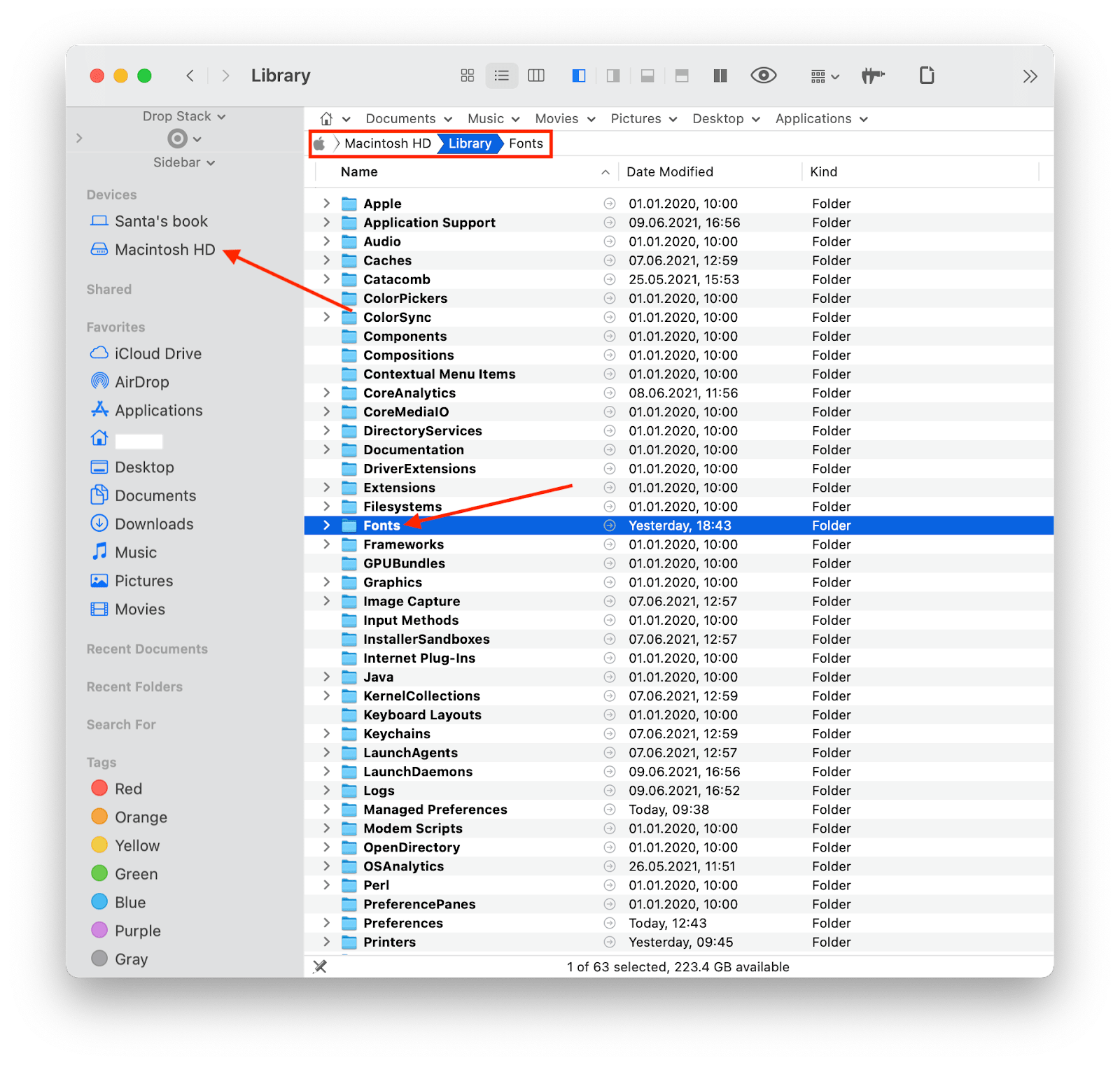Click the Java folder icon
1120x1065 pixels.
coord(349,677)
